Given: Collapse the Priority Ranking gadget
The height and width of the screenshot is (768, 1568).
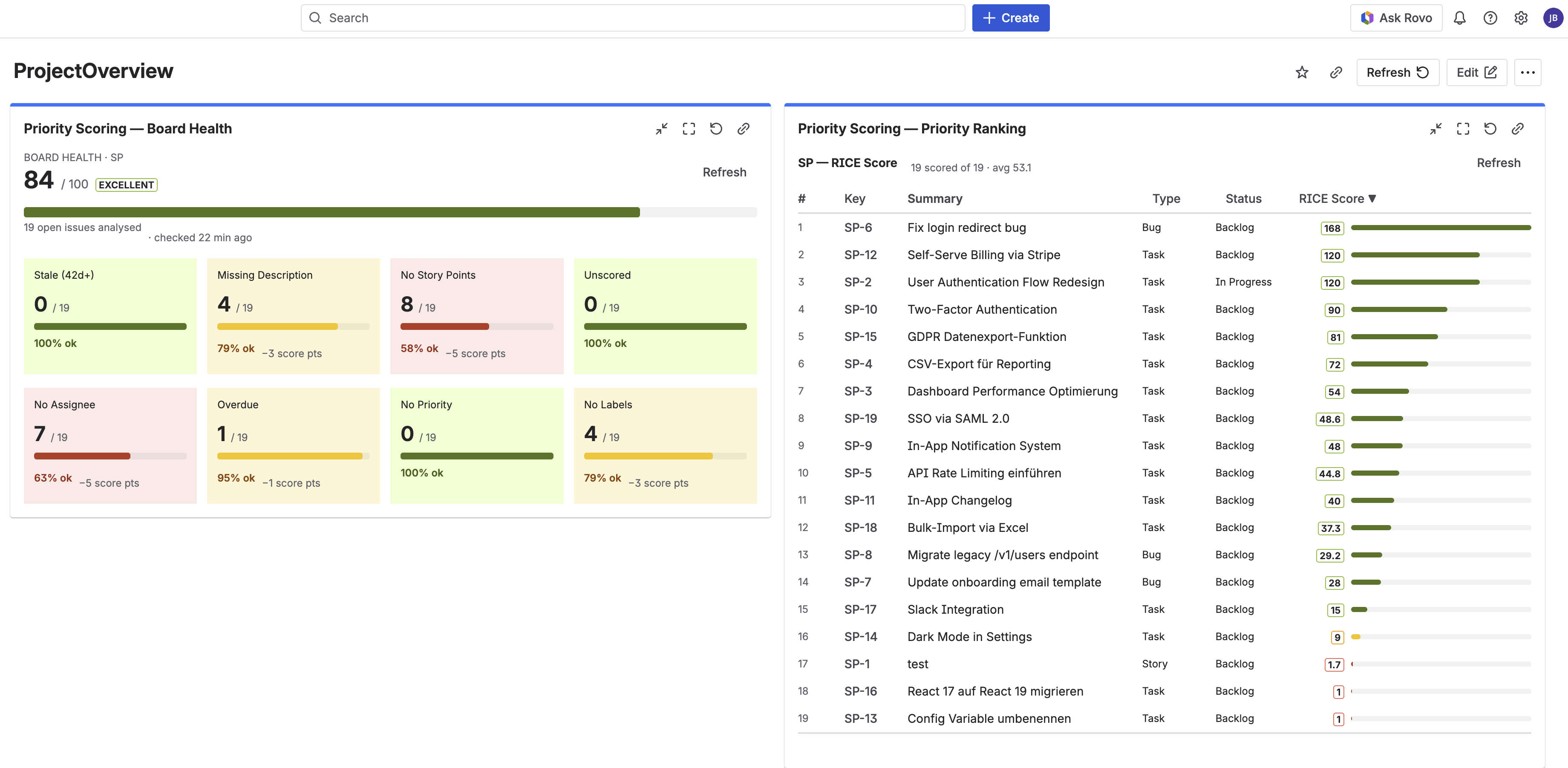Looking at the screenshot, I should [1436, 129].
